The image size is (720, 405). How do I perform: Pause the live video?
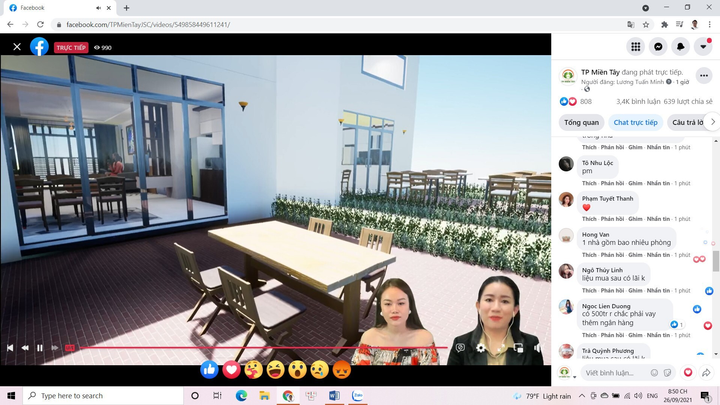tap(40, 348)
